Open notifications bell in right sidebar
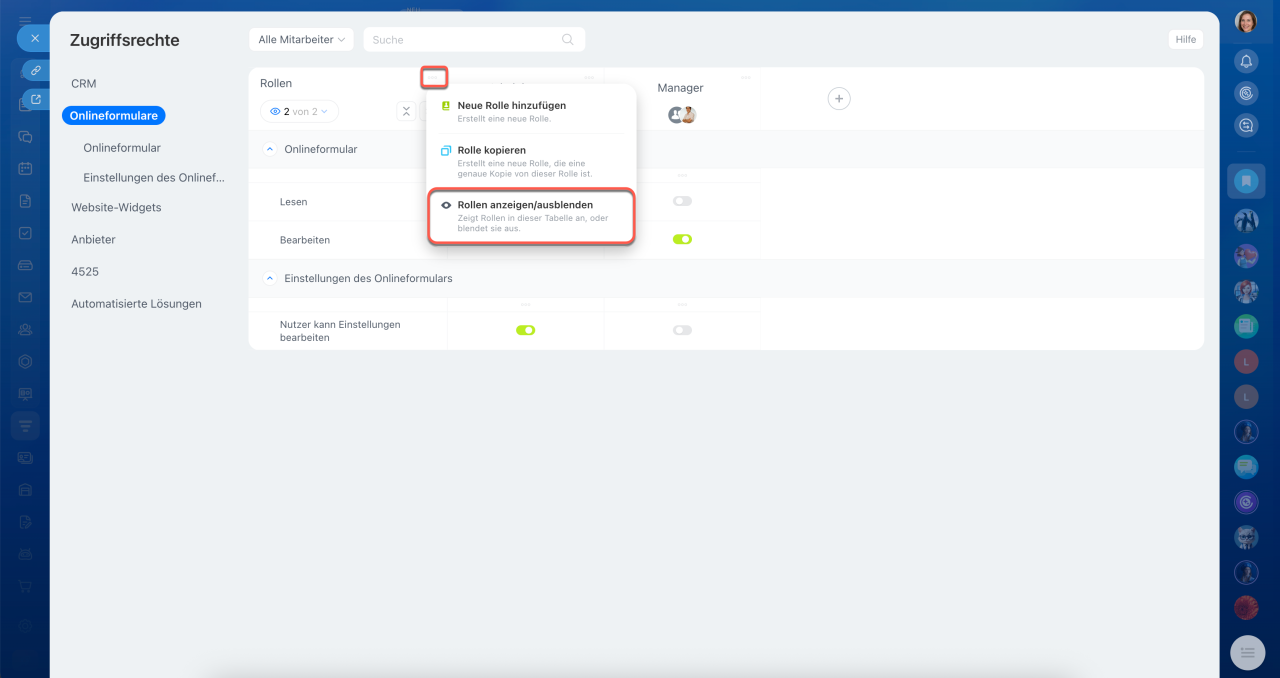The image size is (1280, 678). pos(1246,61)
